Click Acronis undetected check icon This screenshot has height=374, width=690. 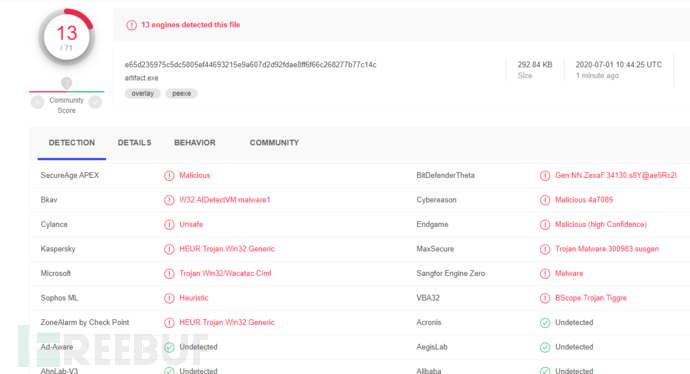545,323
